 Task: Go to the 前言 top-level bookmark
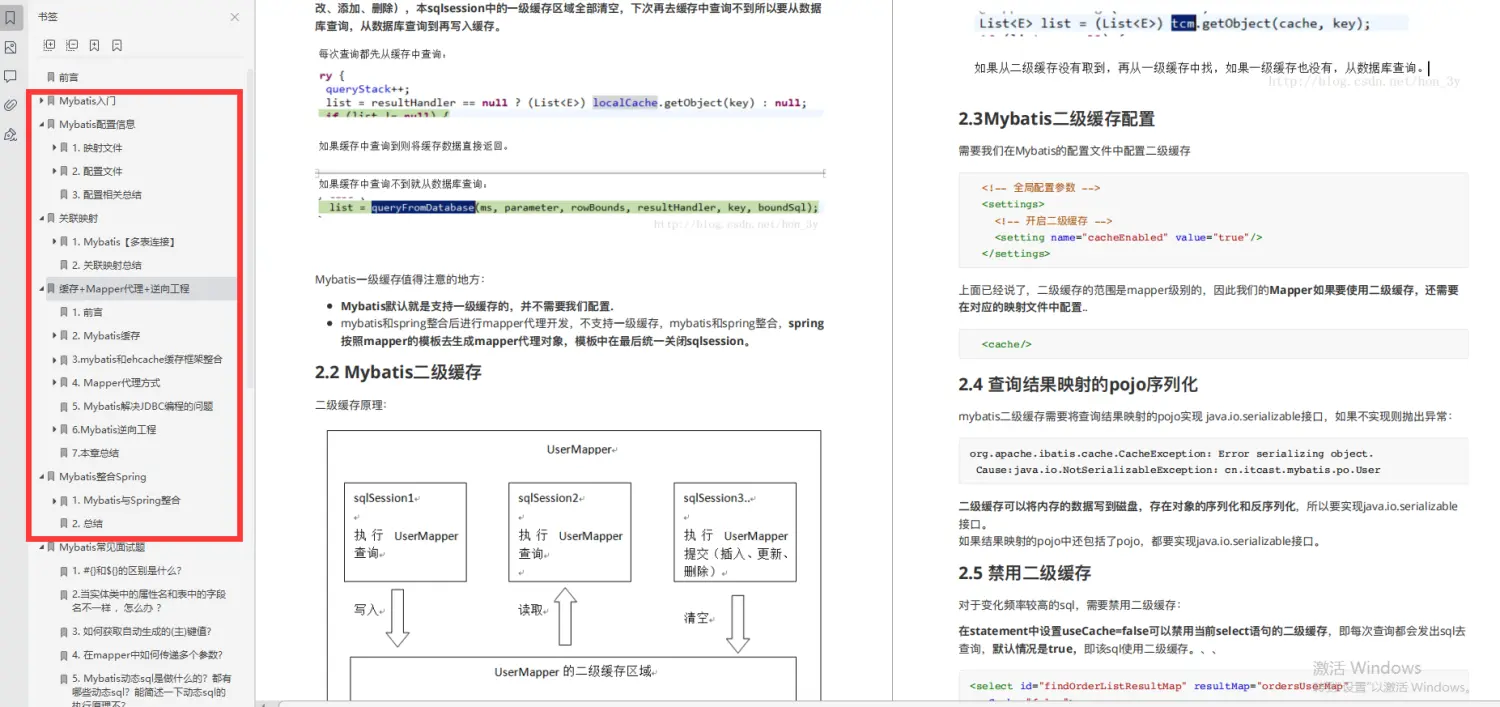click(x=68, y=77)
